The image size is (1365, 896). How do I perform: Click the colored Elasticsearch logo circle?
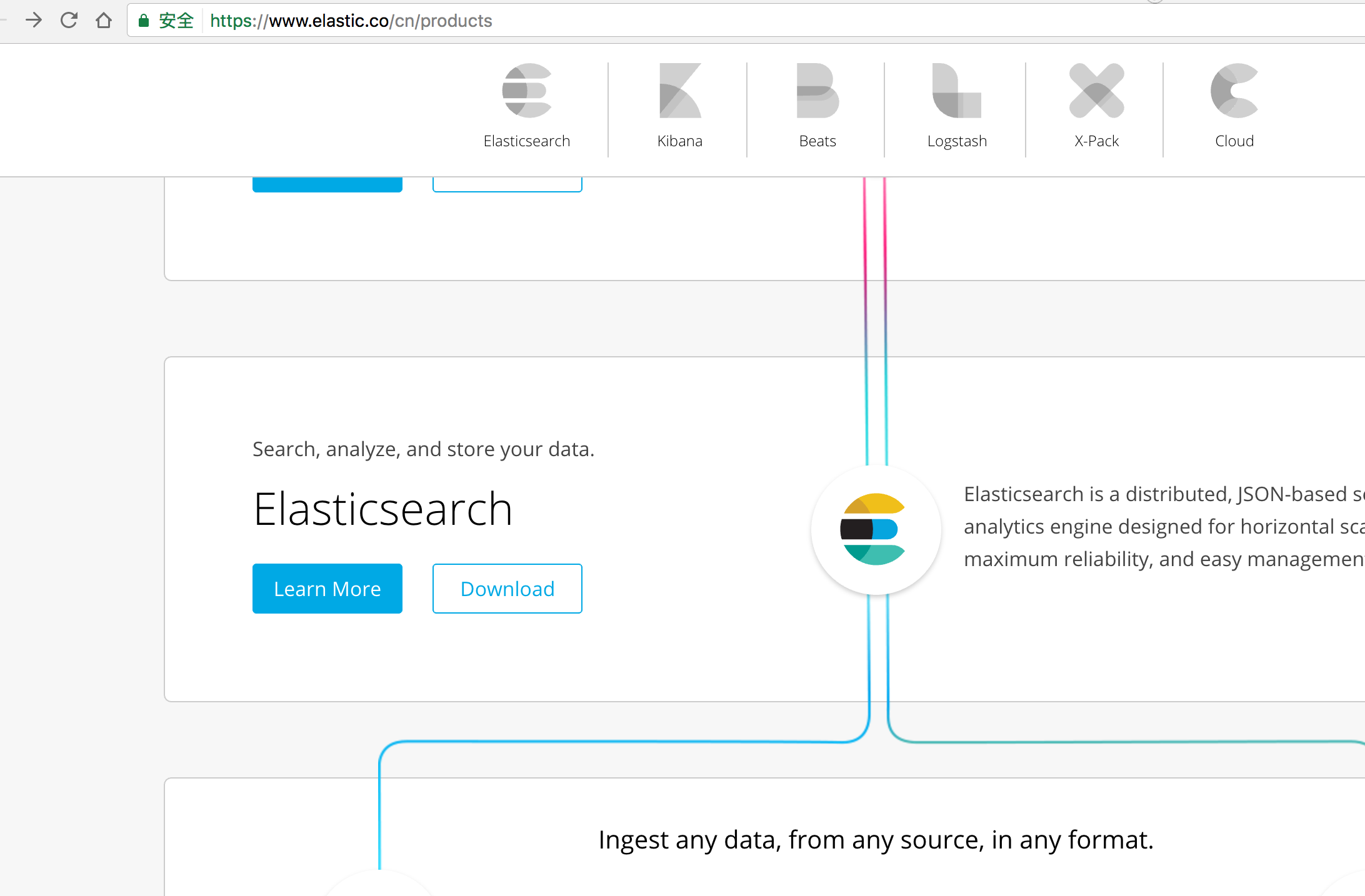pyautogui.click(x=875, y=529)
